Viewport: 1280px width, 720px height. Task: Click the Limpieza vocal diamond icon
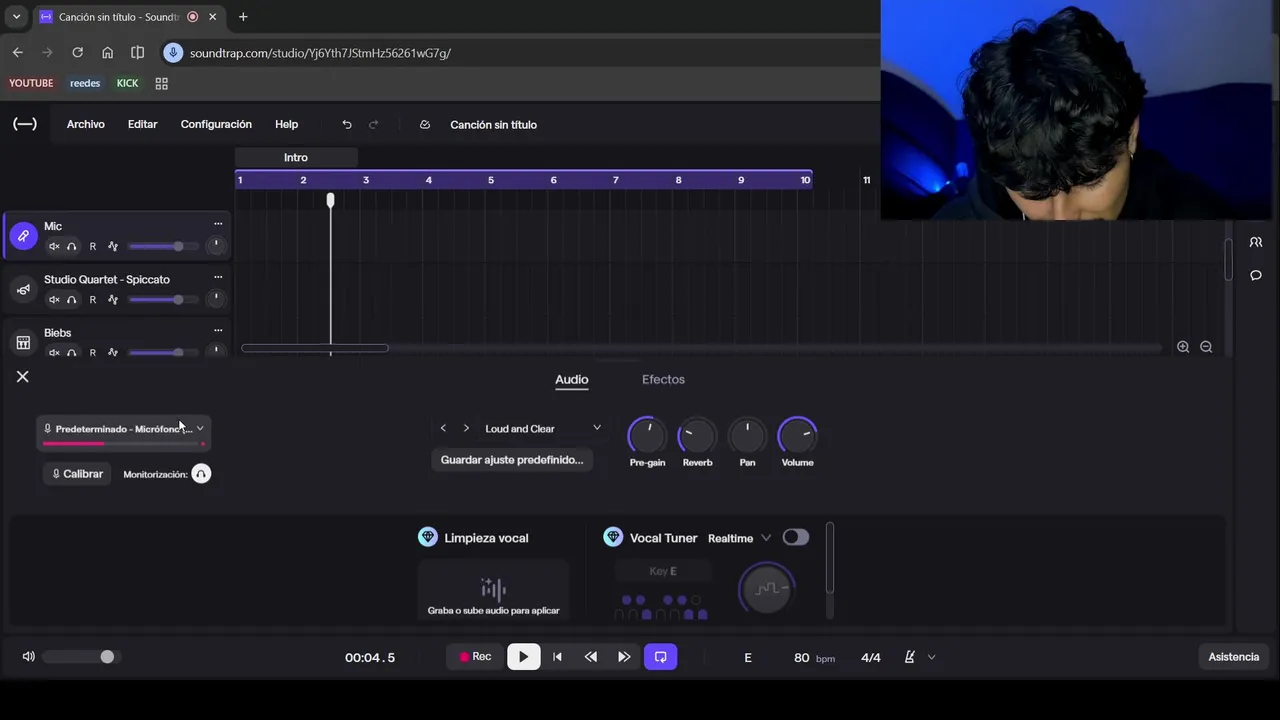click(x=428, y=537)
